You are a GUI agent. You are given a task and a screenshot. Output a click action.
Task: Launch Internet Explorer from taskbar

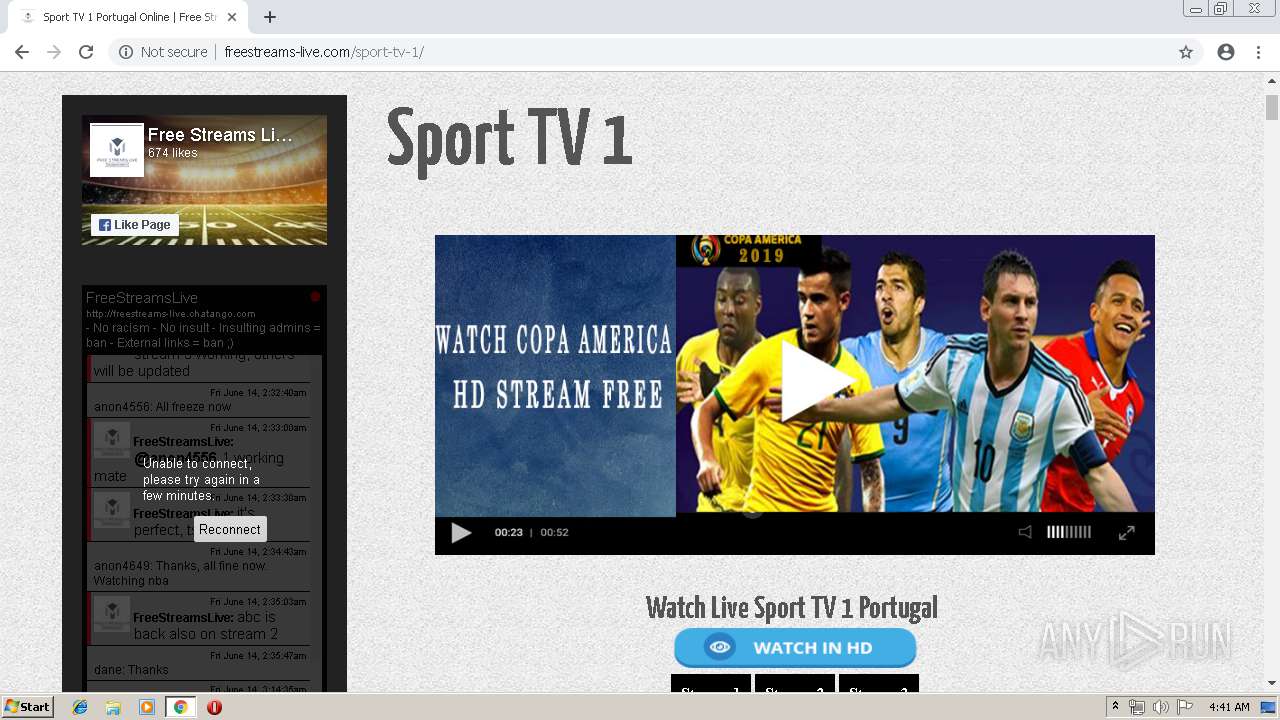point(80,707)
